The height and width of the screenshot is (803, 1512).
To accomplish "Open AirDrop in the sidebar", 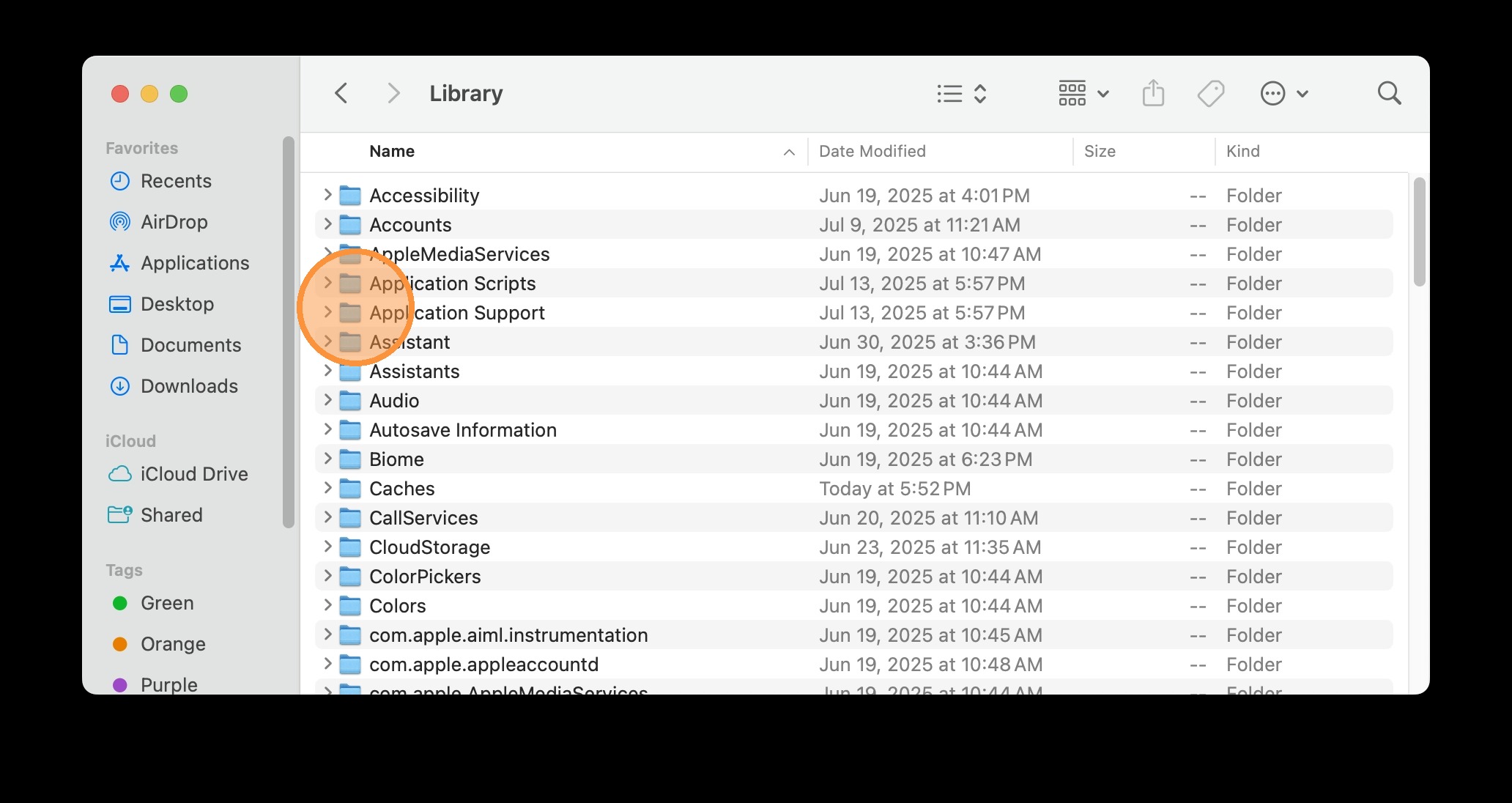I will pos(158,222).
